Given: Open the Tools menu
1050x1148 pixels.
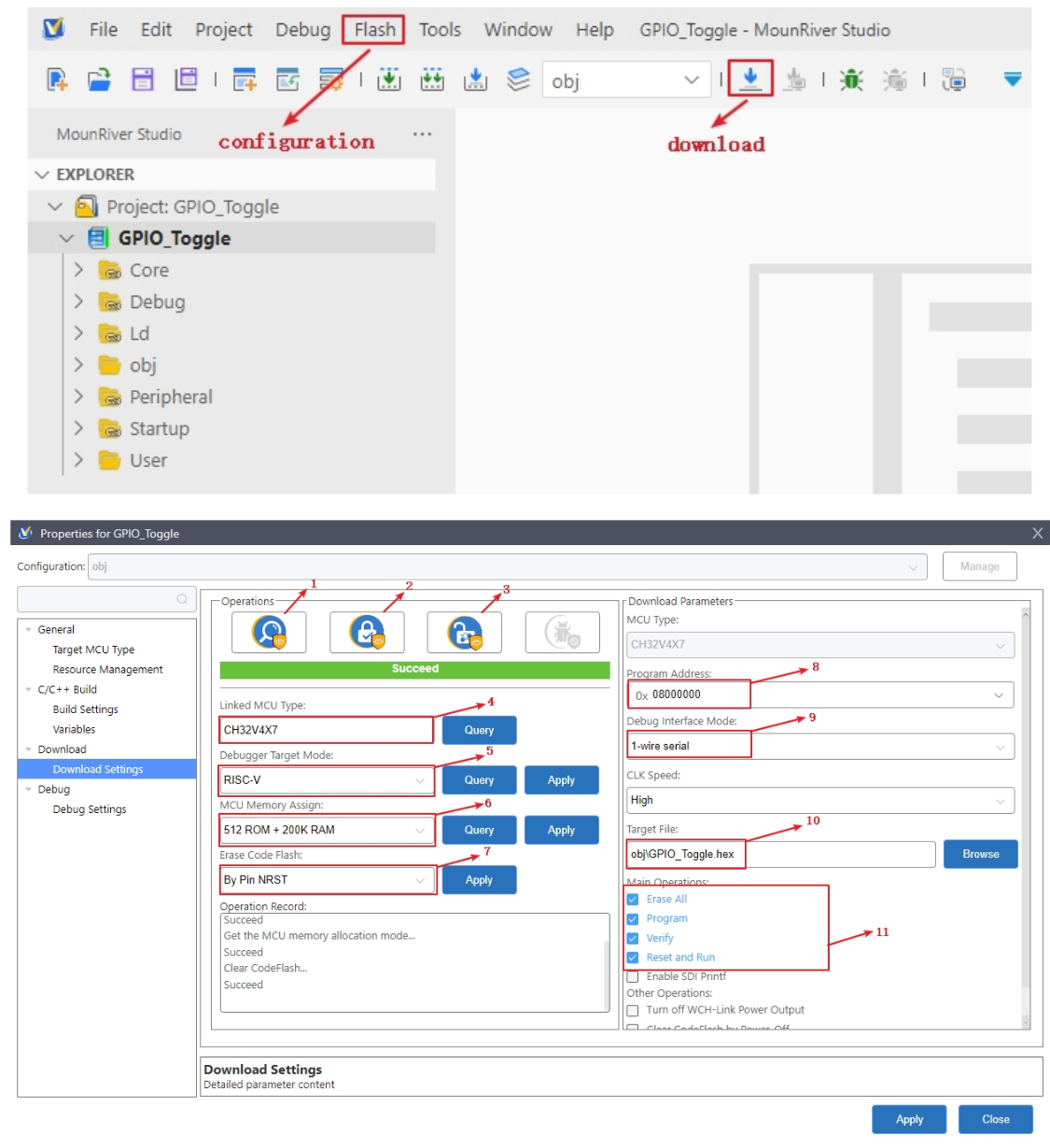Looking at the screenshot, I should [x=440, y=30].
